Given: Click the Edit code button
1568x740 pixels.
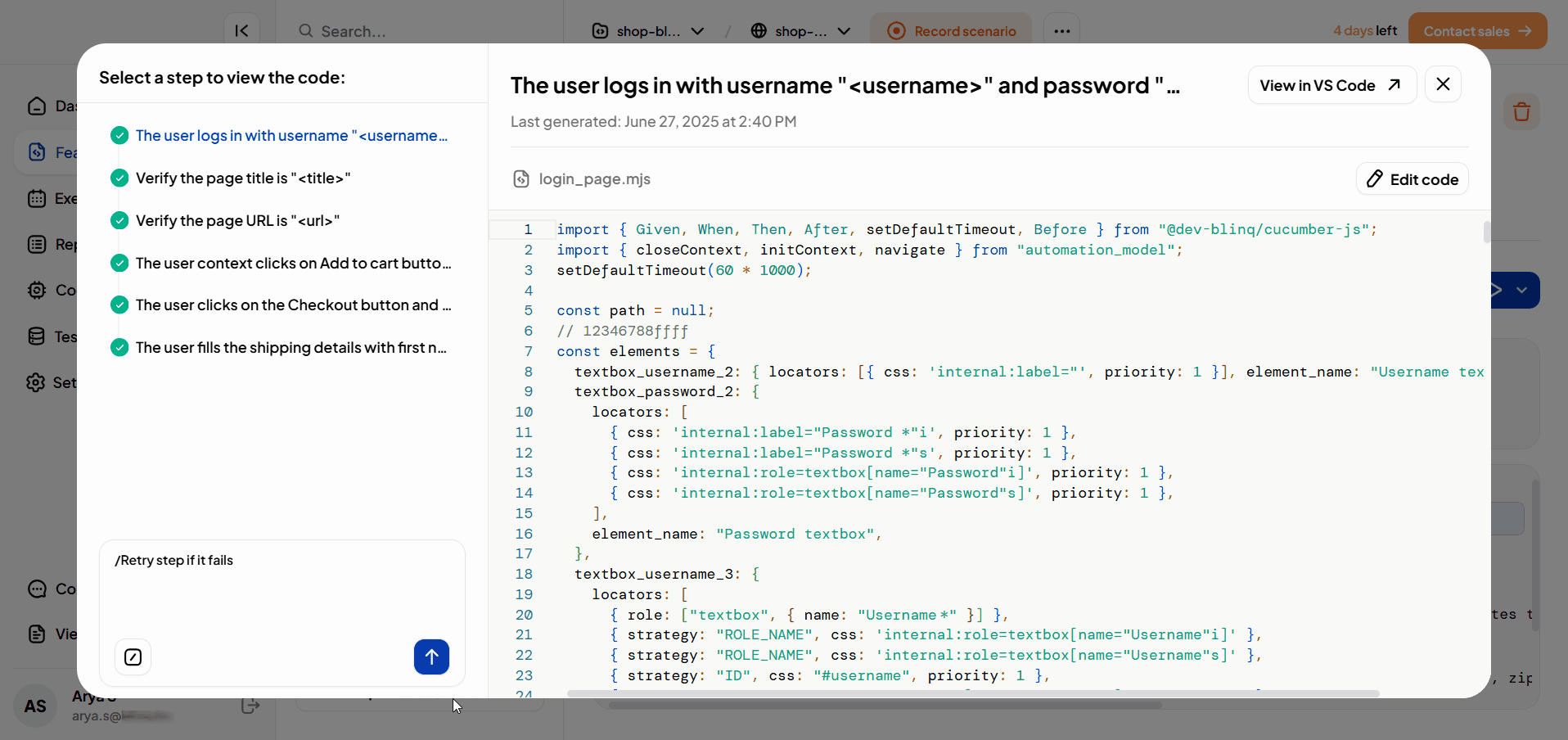Looking at the screenshot, I should pos(1412,179).
